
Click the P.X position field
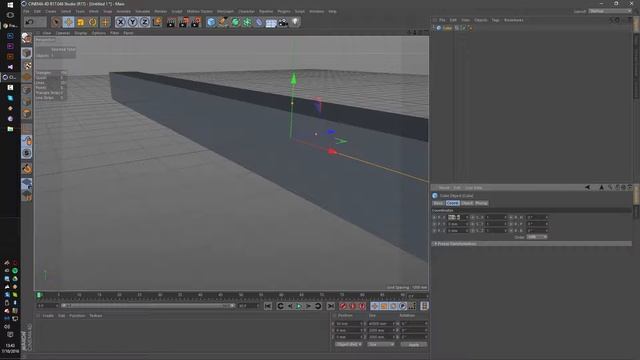(x=458, y=217)
